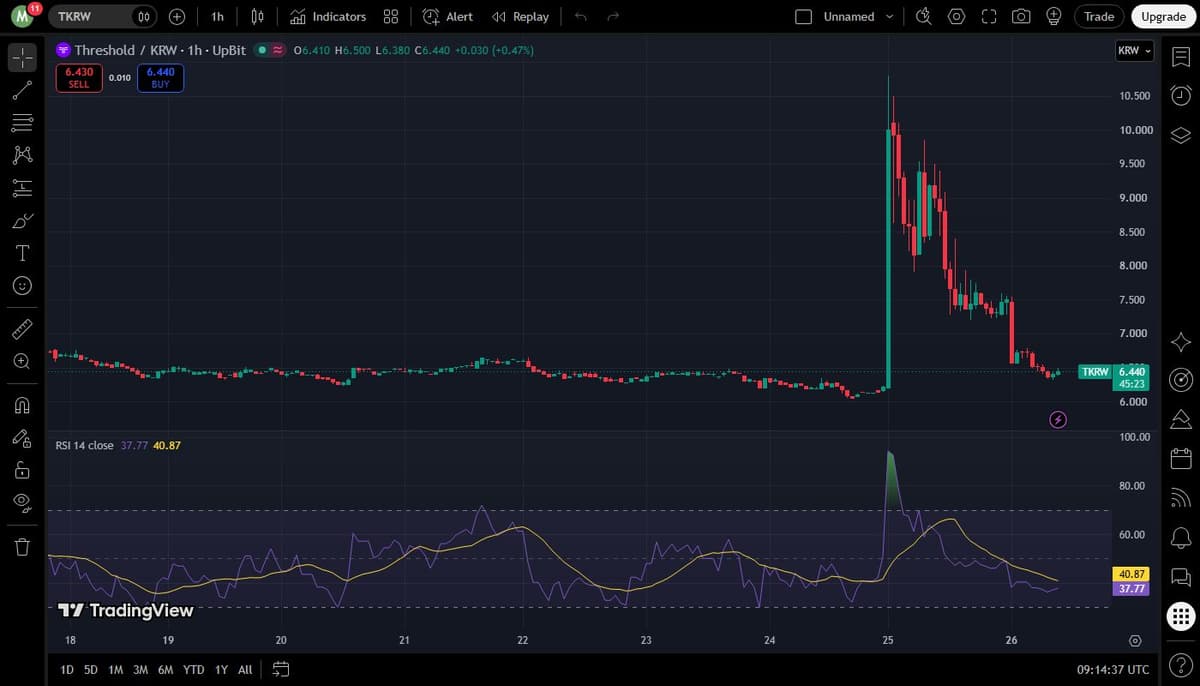Select the 1Y date range
This screenshot has width=1200, height=686.
coord(220,669)
